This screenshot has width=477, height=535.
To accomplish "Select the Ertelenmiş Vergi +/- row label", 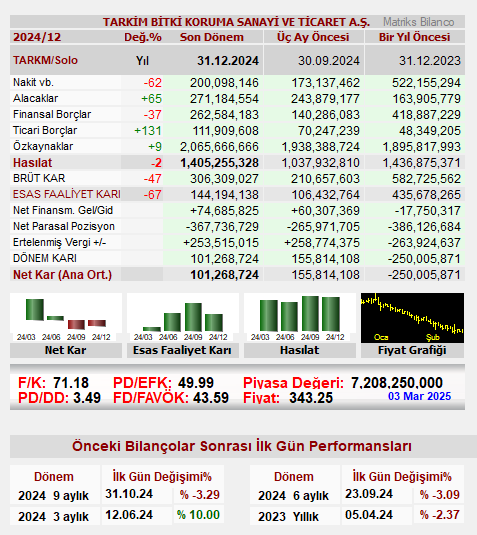I will pyautogui.click(x=60, y=243).
